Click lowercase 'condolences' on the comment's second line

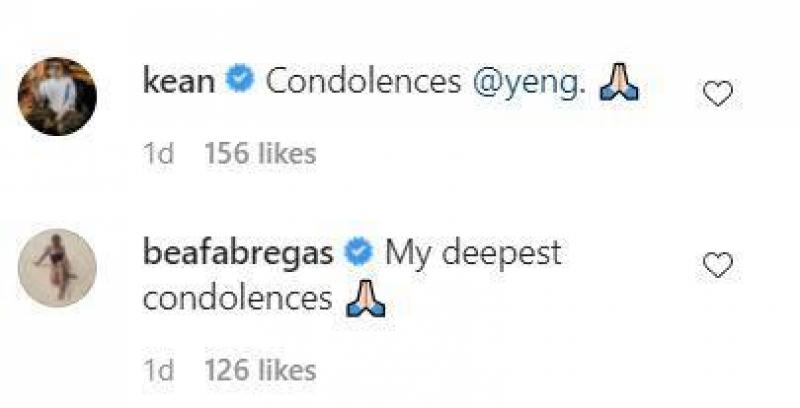(x=237, y=298)
